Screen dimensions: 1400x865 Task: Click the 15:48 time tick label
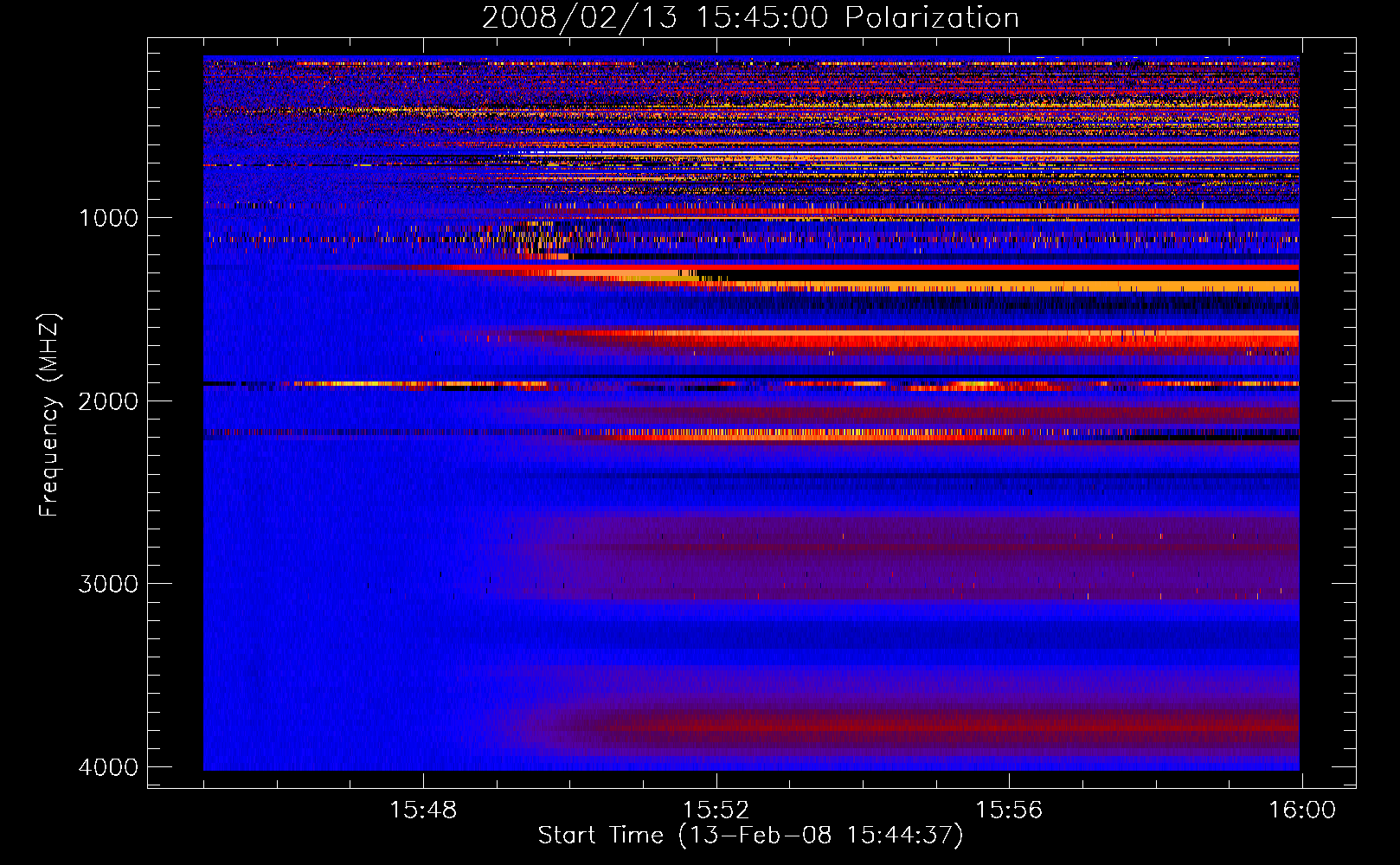[423, 811]
